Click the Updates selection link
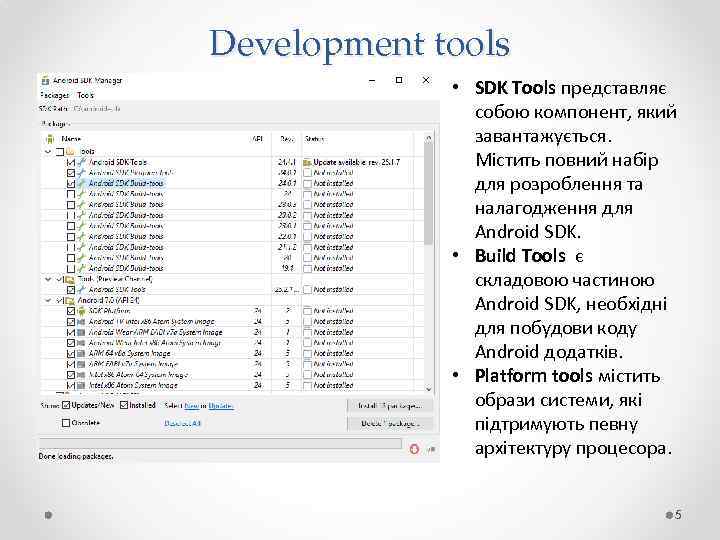Viewport: 720px width, 540px height. pos(221,405)
